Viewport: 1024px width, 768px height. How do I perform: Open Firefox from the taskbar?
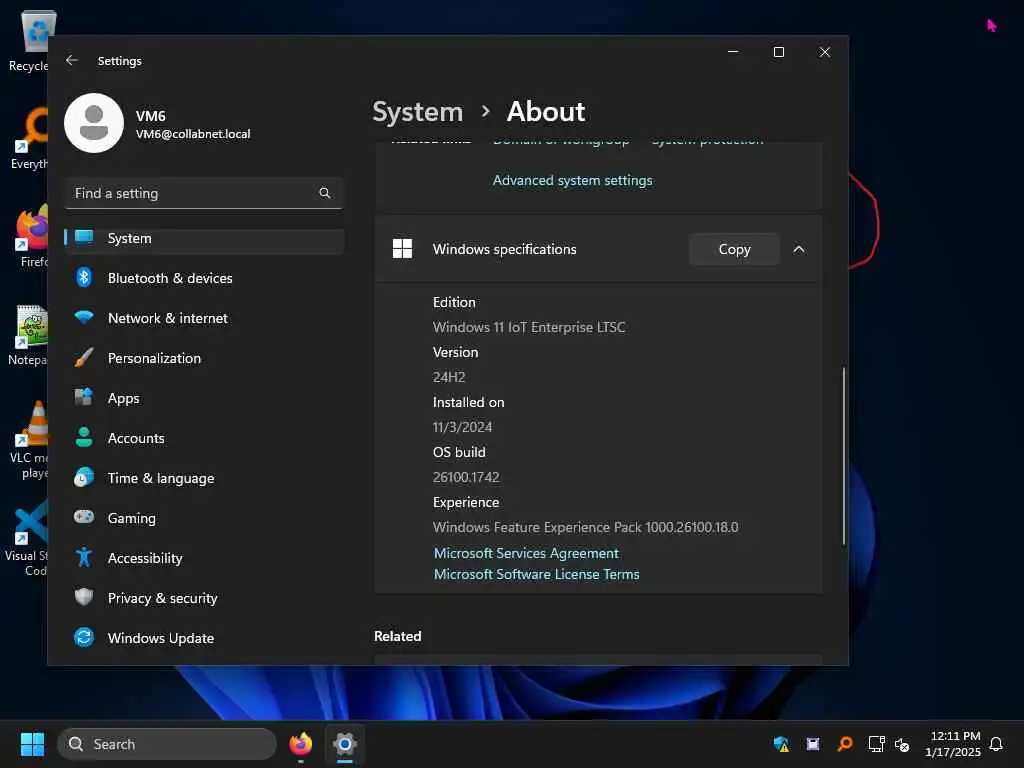pos(300,744)
